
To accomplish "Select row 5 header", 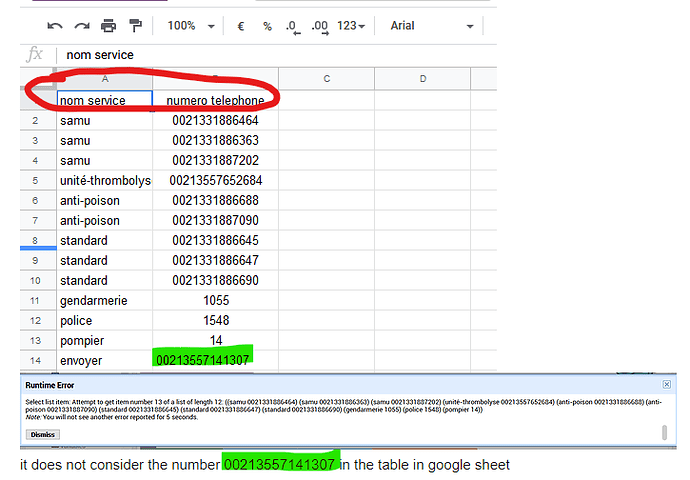I will pyautogui.click(x=35, y=181).
